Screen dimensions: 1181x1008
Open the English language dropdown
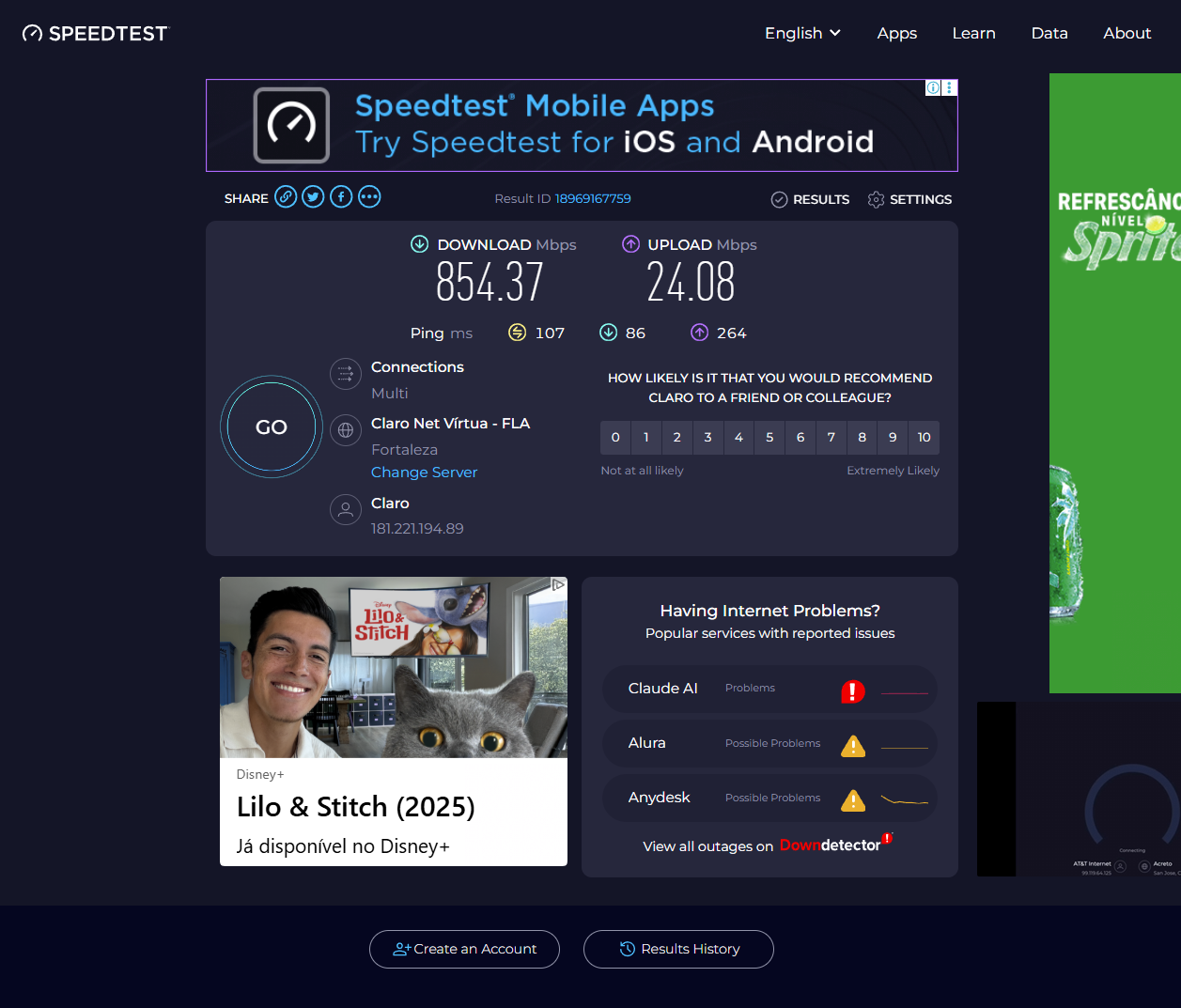pyautogui.click(x=802, y=33)
